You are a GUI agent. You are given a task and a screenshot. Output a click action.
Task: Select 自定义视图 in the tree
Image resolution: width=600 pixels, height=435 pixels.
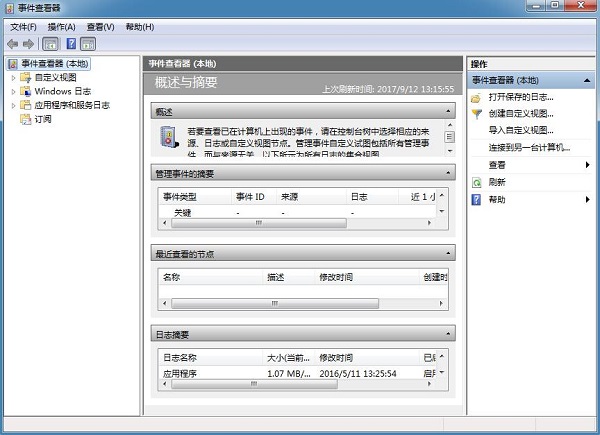click(x=55, y=78)
